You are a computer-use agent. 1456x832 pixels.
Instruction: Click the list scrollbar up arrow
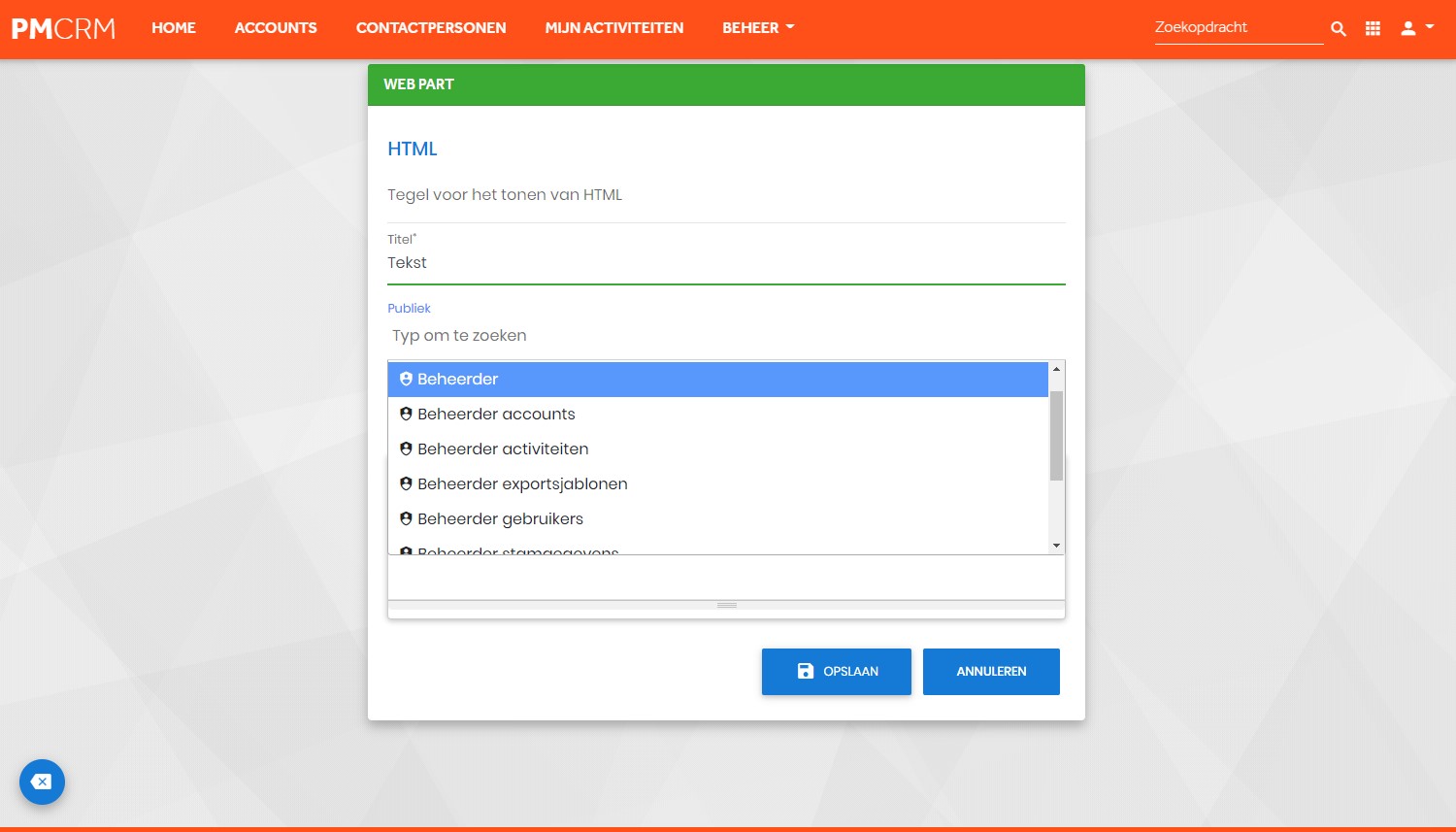click(x=1057, y=369)
